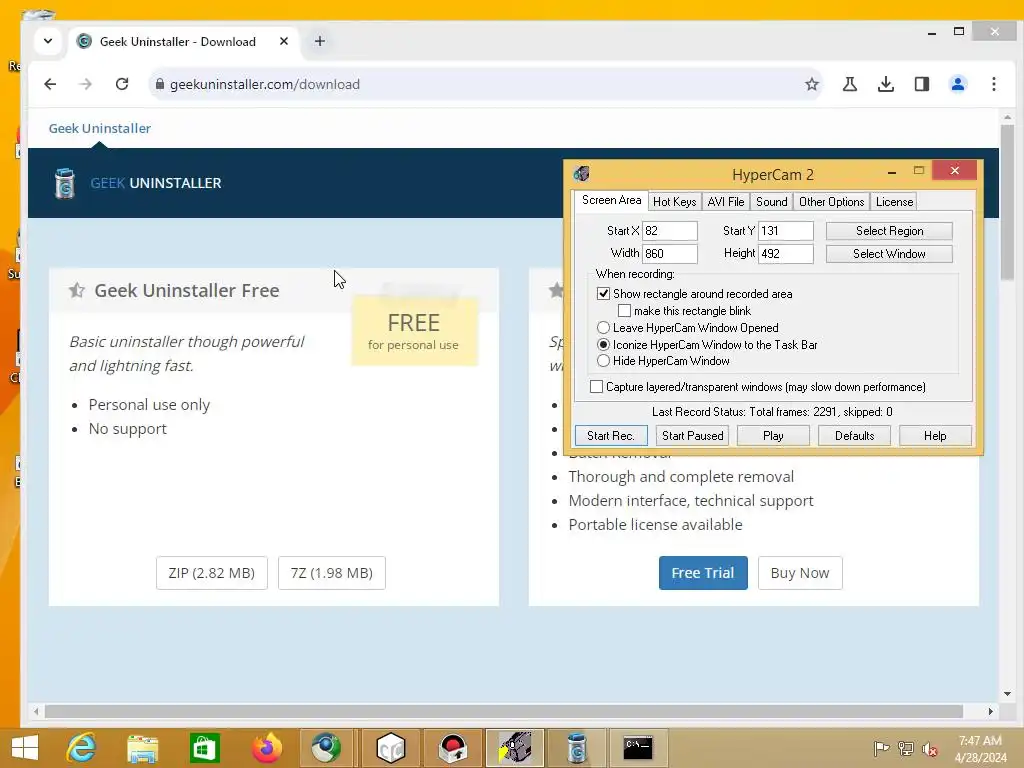Click the Geek Uninstaller trash can logo

65,184
